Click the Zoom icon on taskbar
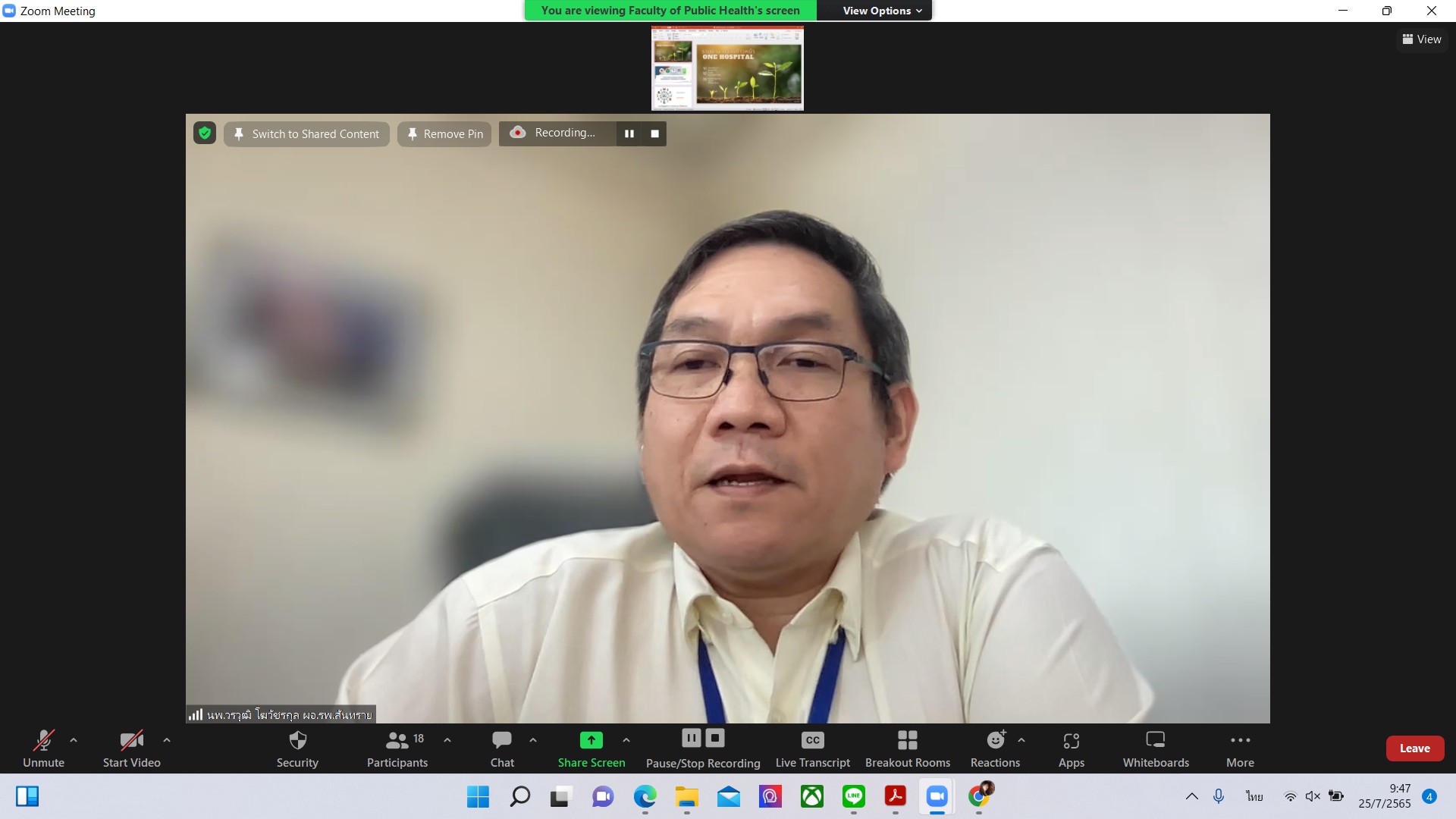 pyautogui.click(x=937, y=796)
